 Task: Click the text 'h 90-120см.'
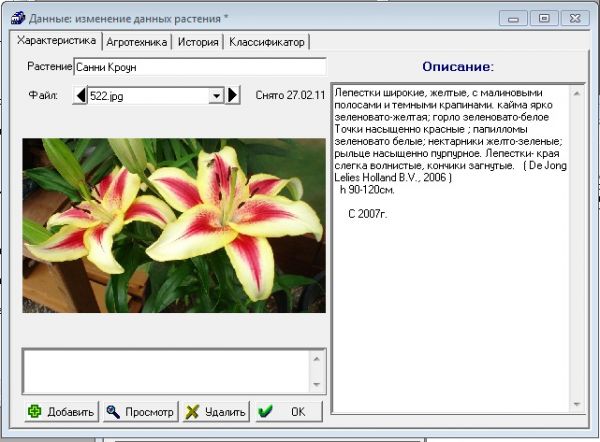pyautogui.click(x=367, y=189)
